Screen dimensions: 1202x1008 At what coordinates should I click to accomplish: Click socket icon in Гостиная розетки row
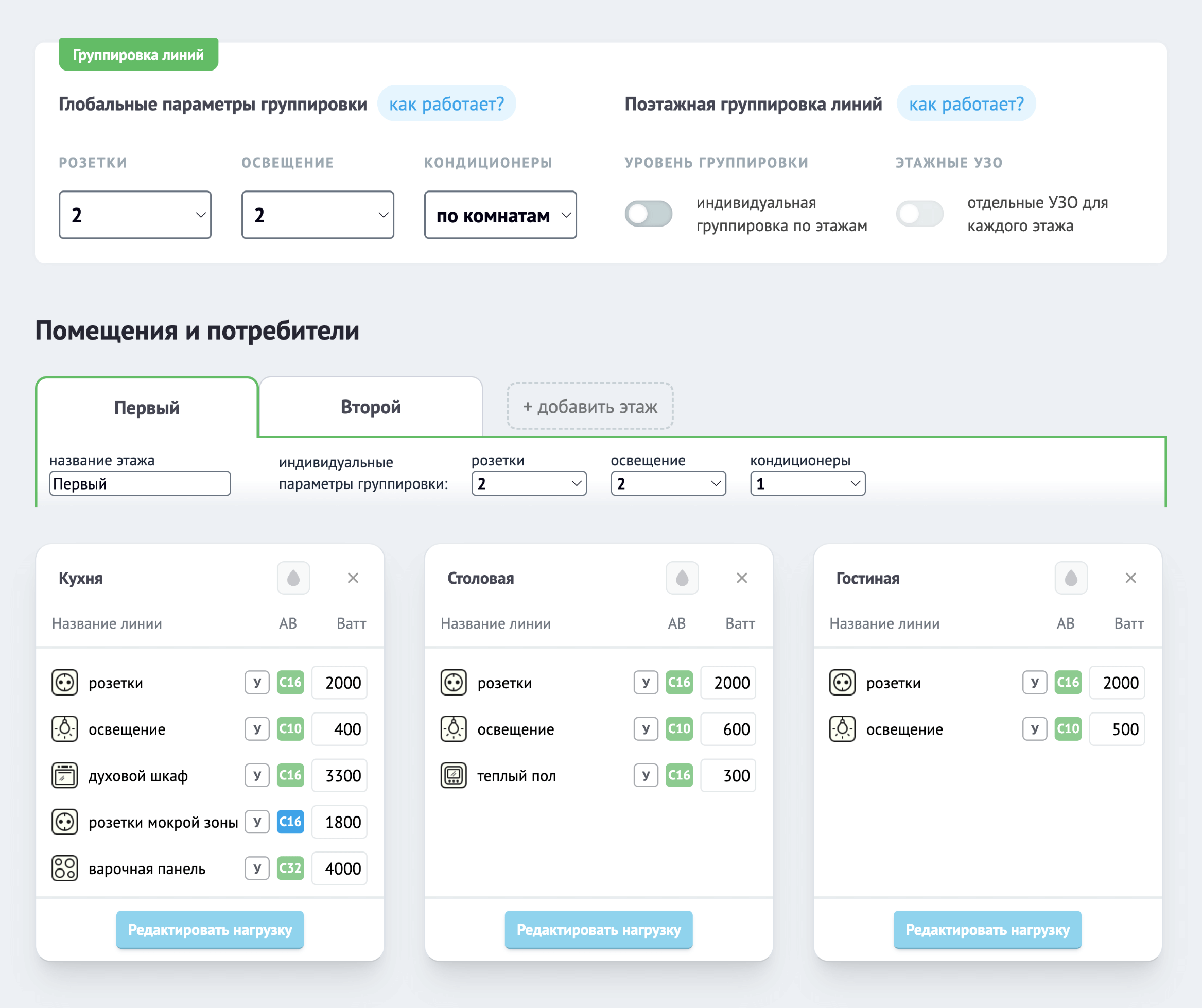point(843,682)
